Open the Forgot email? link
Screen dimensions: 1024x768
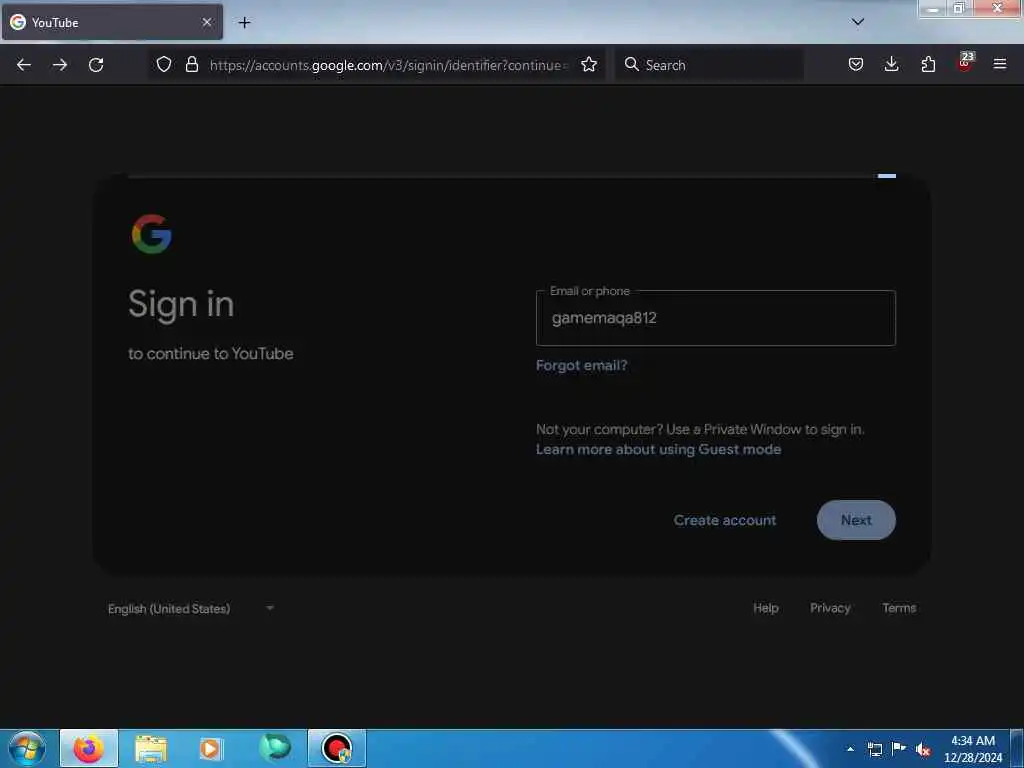[x=581, y=366]
